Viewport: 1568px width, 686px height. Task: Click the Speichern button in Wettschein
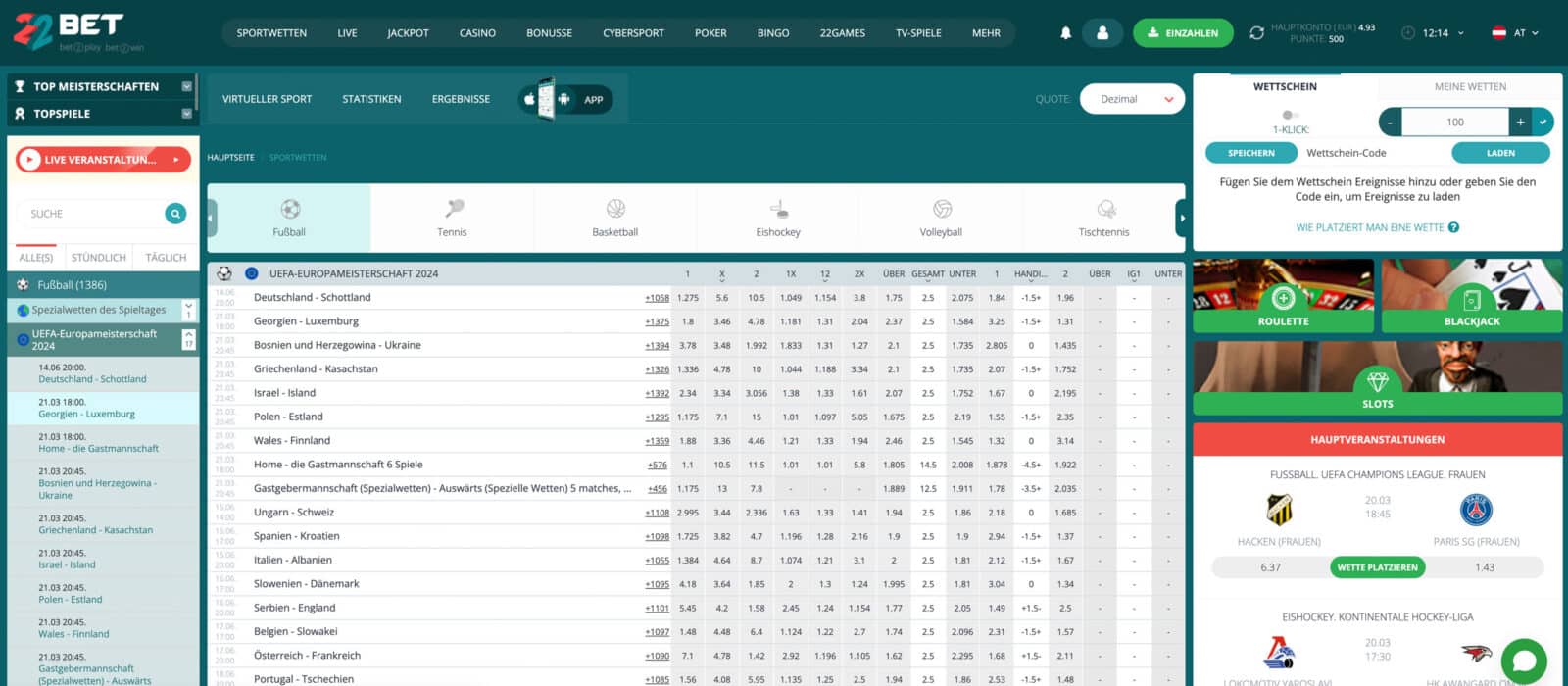click(x=1251, y=153)
